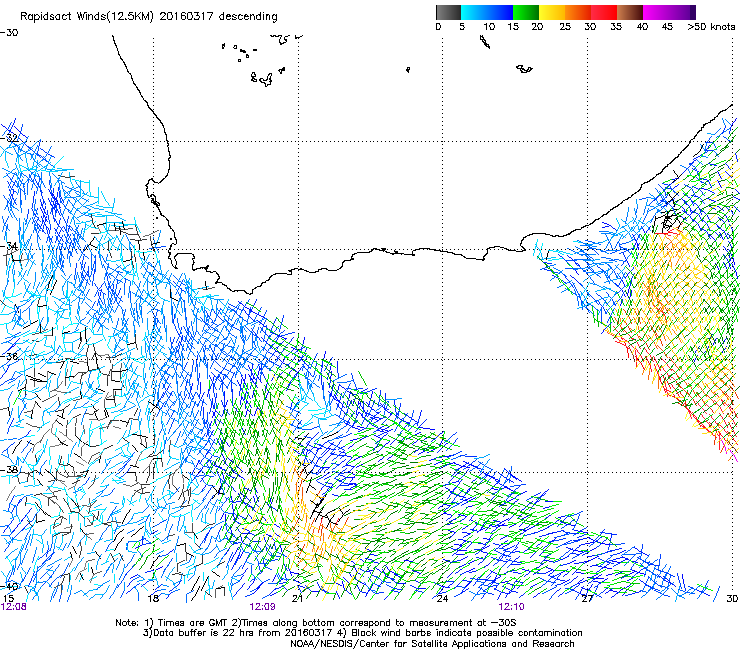This screenshot has height=650, width=740.
Task: Click the red 30-35 knots legend segment
Action: [604, 12]
